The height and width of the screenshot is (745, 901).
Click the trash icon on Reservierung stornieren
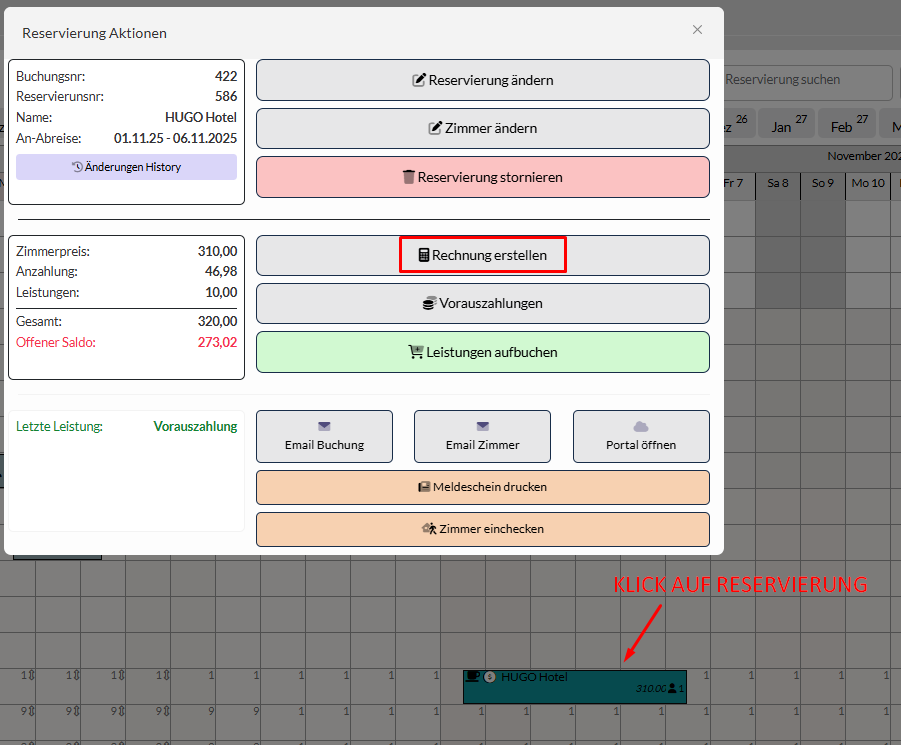click(x=409, y=177)
